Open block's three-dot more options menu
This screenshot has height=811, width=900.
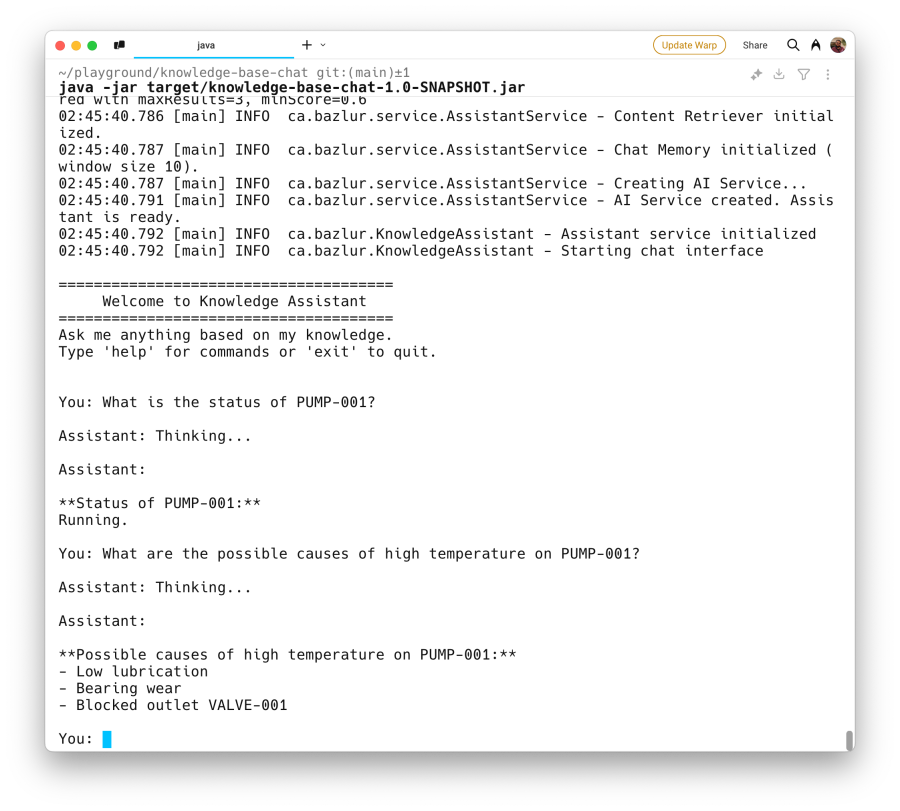[x=828, y=75]
